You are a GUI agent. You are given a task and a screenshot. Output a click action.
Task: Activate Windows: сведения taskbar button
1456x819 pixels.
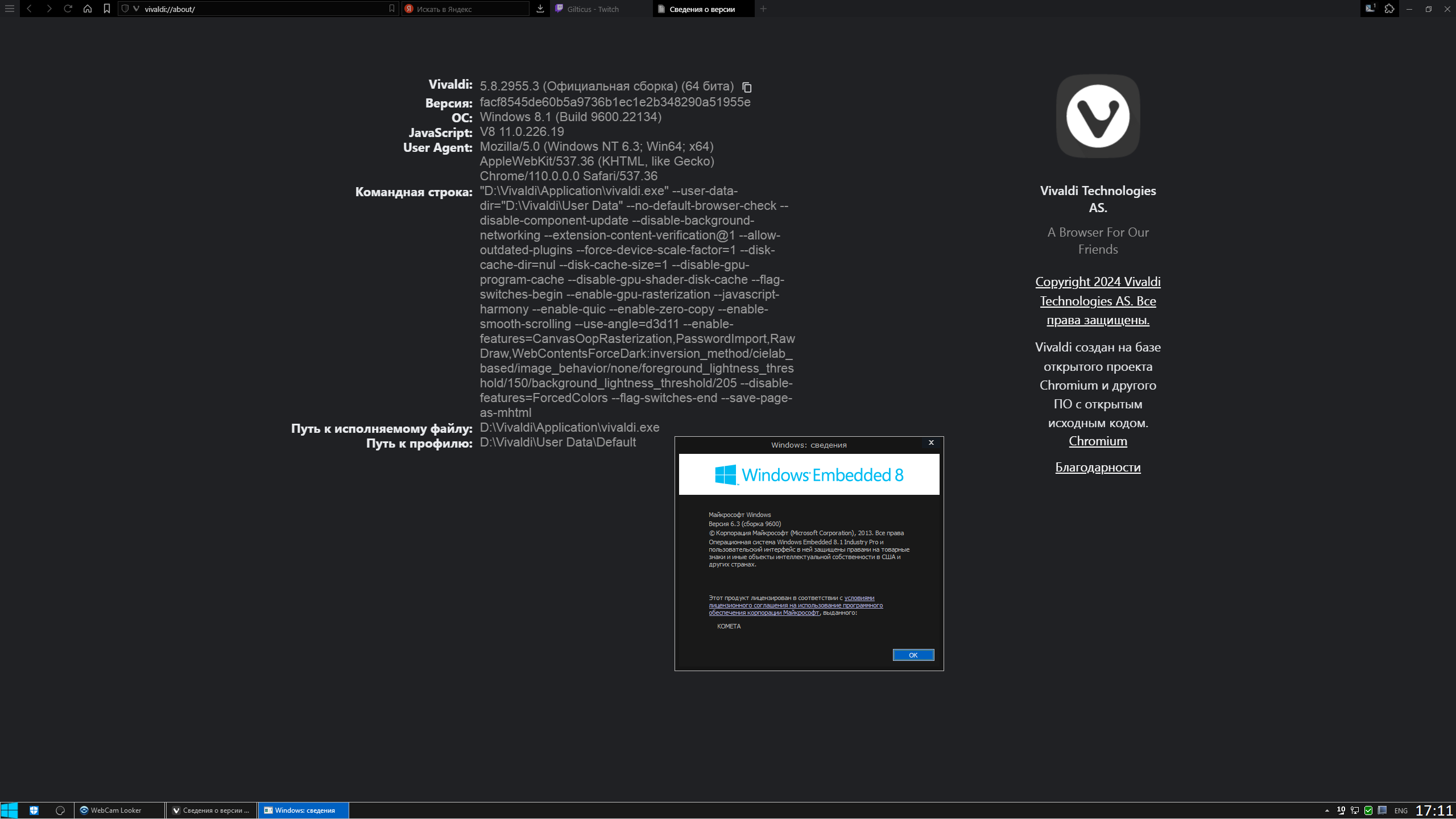(x=304, y=810)
